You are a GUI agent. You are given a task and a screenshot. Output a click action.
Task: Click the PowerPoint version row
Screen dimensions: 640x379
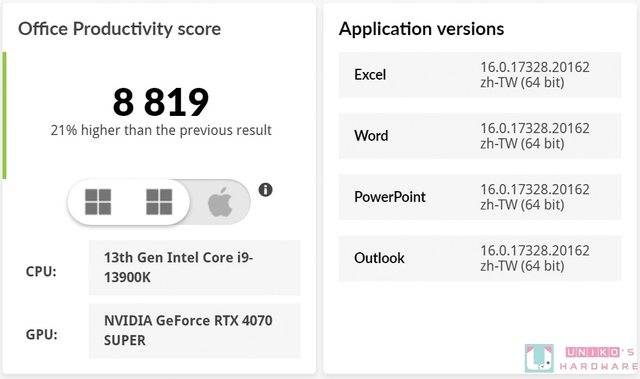480,197
